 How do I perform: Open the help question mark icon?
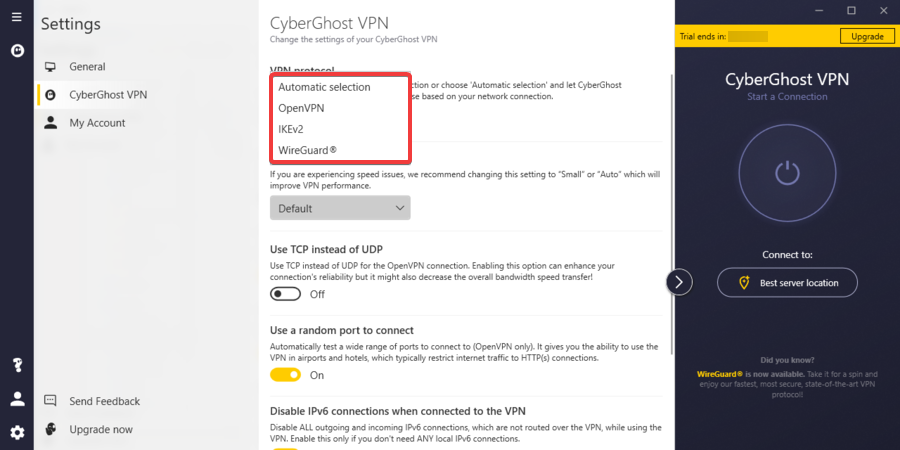(x=16, y=365)
